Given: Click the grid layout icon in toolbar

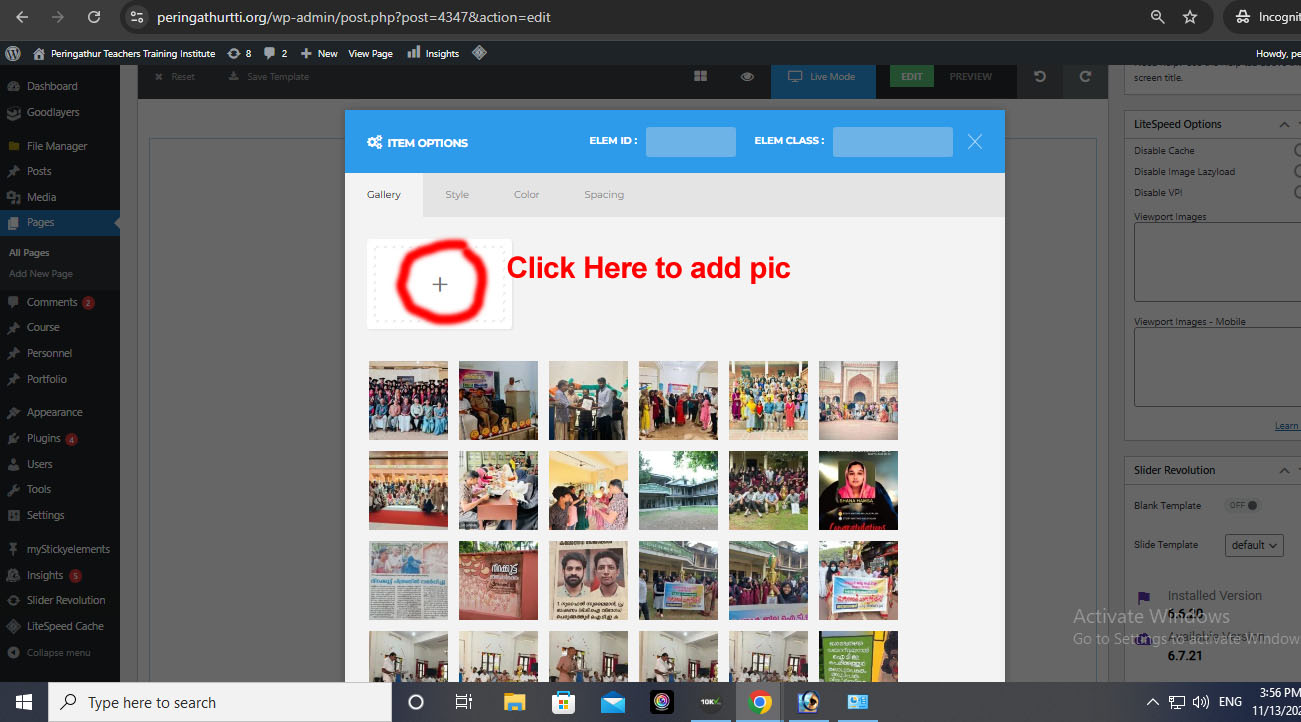Looking at the screenshot, I should [701, 77].
